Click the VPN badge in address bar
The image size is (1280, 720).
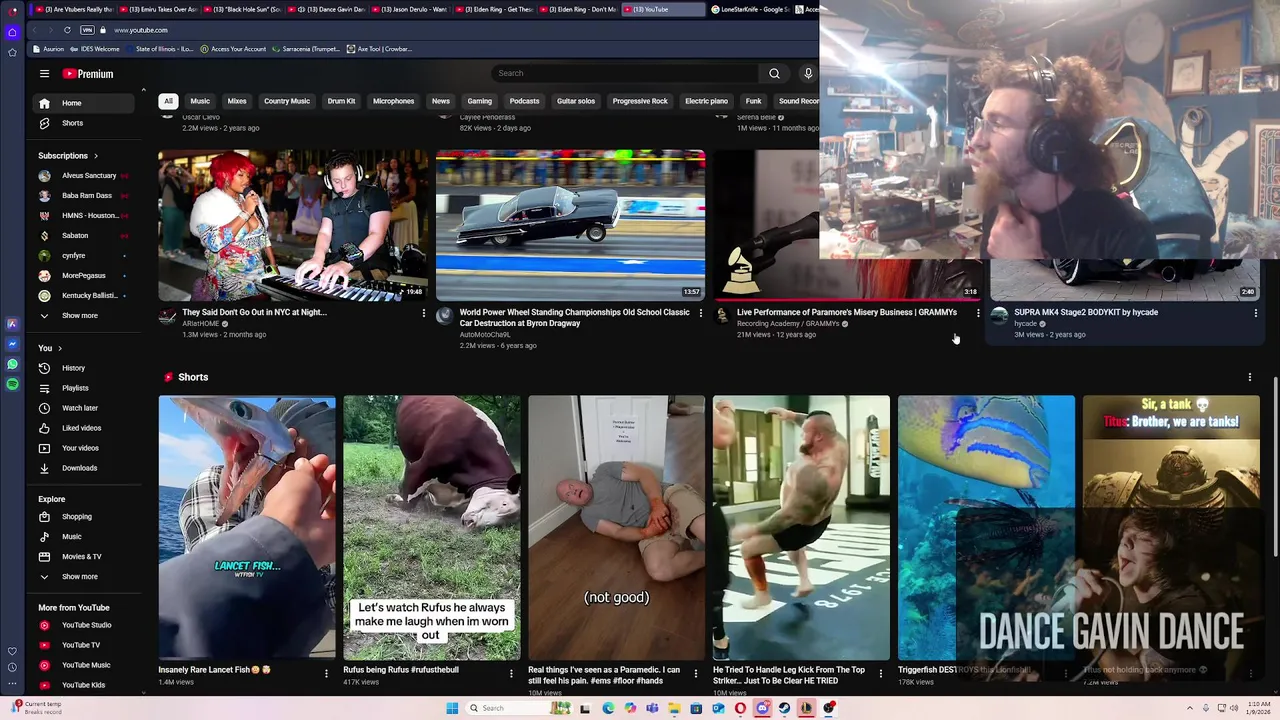pos(87,30)
